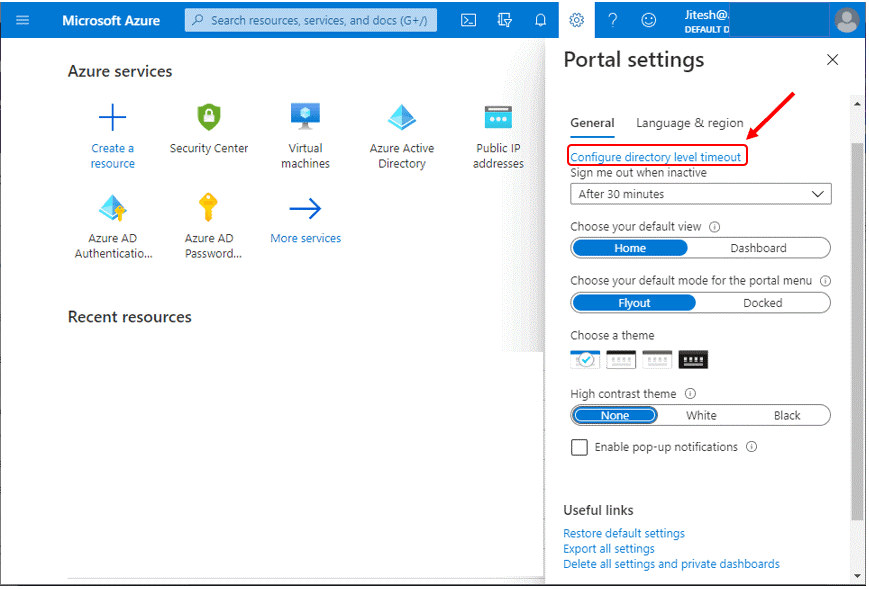
Task: Choose the third theme swatch with gray header
Action: pyautogui.click(x=658, y=360)
